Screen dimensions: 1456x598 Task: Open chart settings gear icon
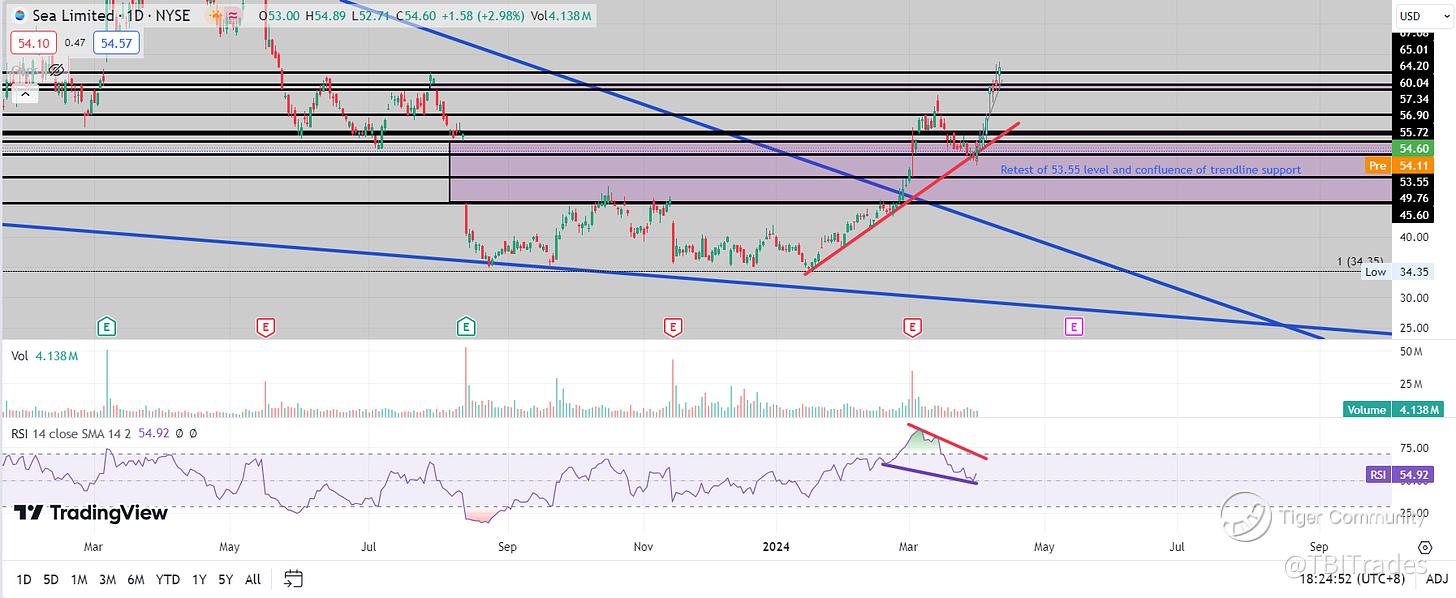1424,547
